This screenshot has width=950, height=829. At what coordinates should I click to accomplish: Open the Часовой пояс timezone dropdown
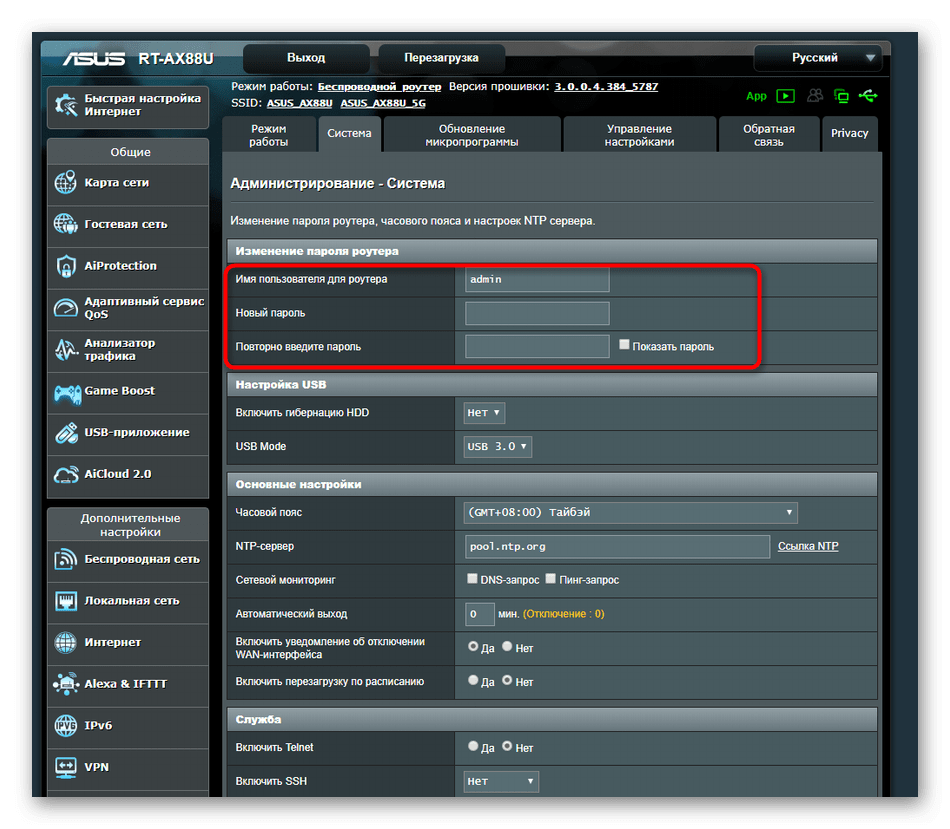629,513
